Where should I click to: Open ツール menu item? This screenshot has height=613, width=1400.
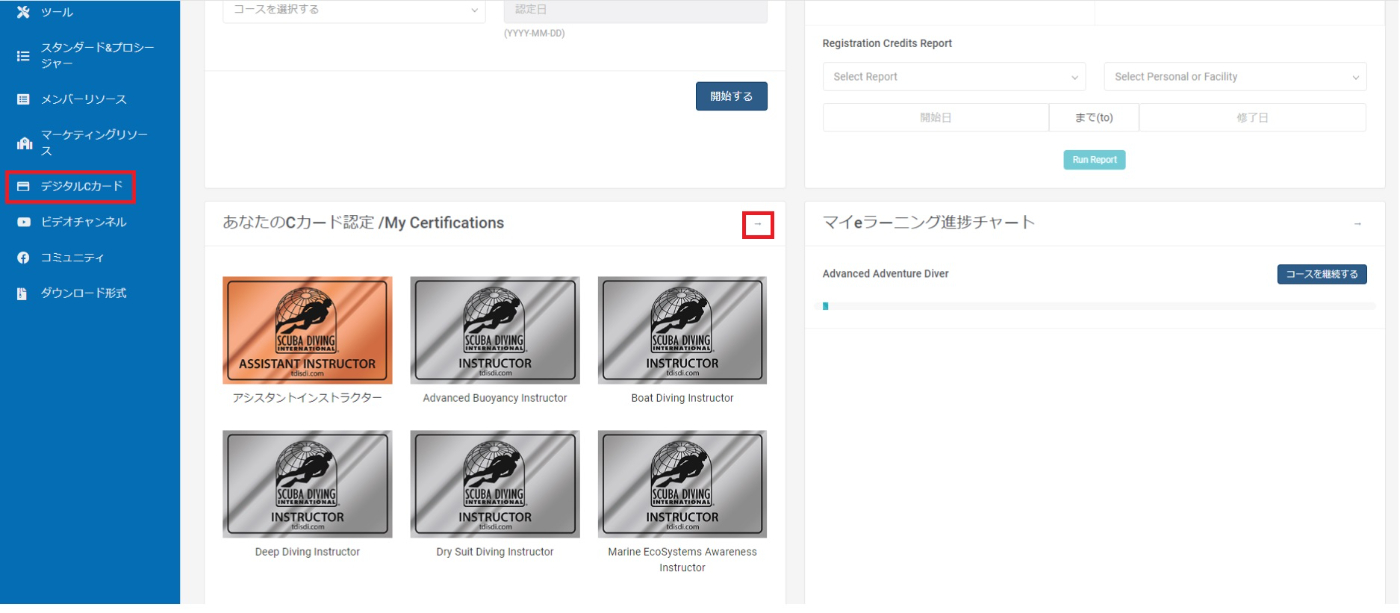point(57,12)
